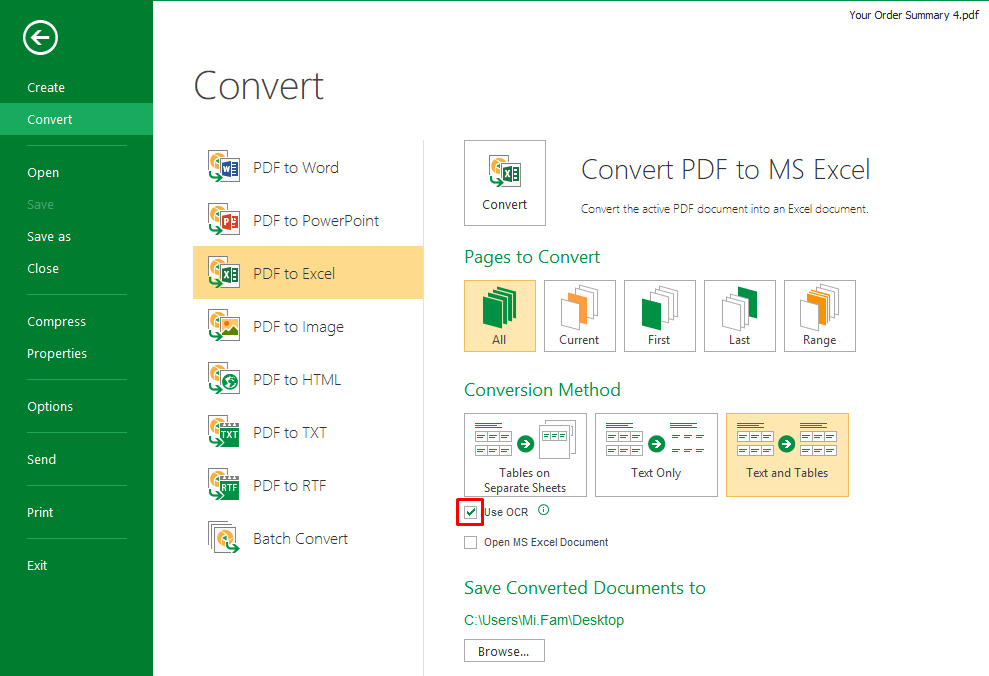Select PDF to Word conversion icon
Screen dimensions: 989x676
(224, 167)
